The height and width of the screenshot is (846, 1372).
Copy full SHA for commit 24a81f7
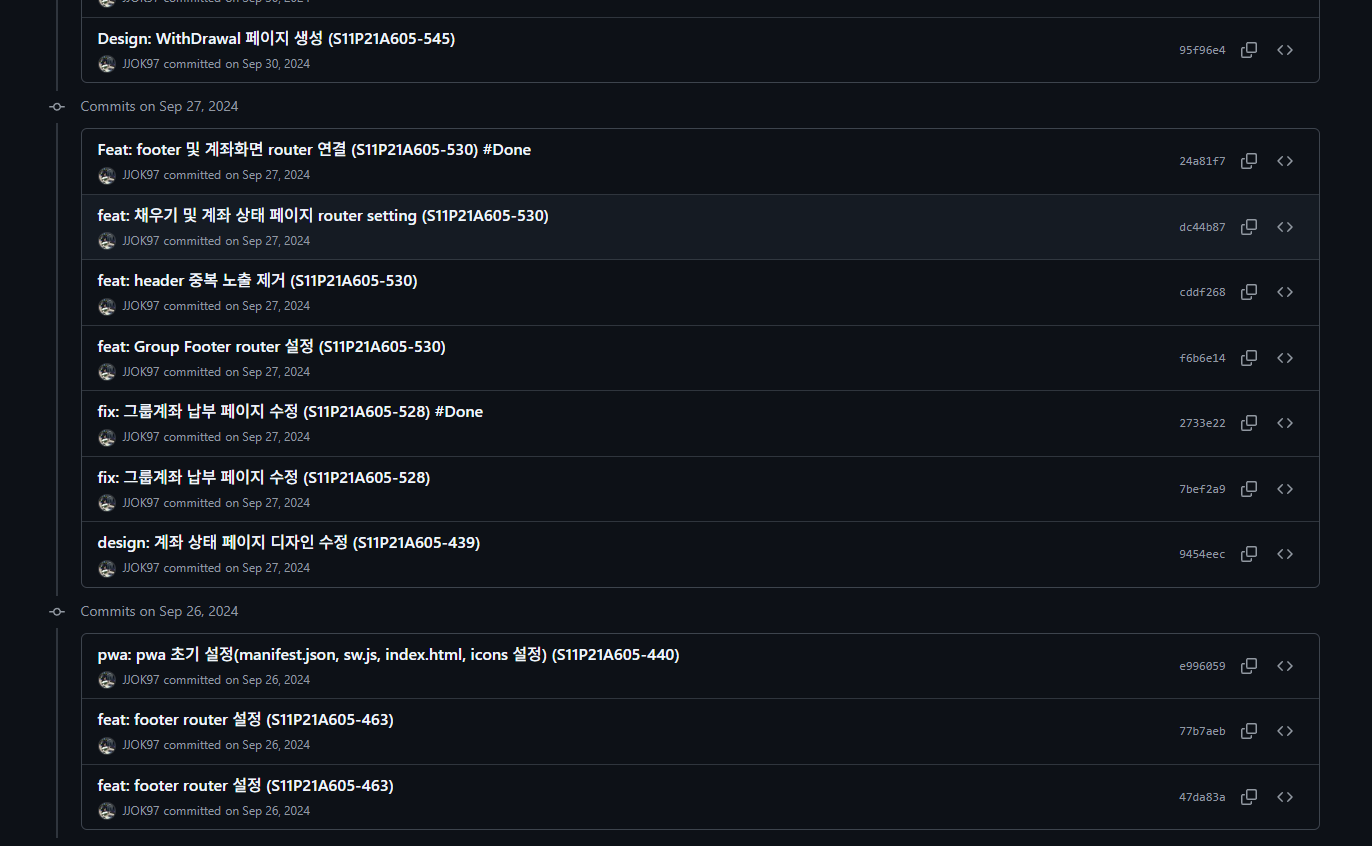pyautogui.click(x=1249, y=161)
